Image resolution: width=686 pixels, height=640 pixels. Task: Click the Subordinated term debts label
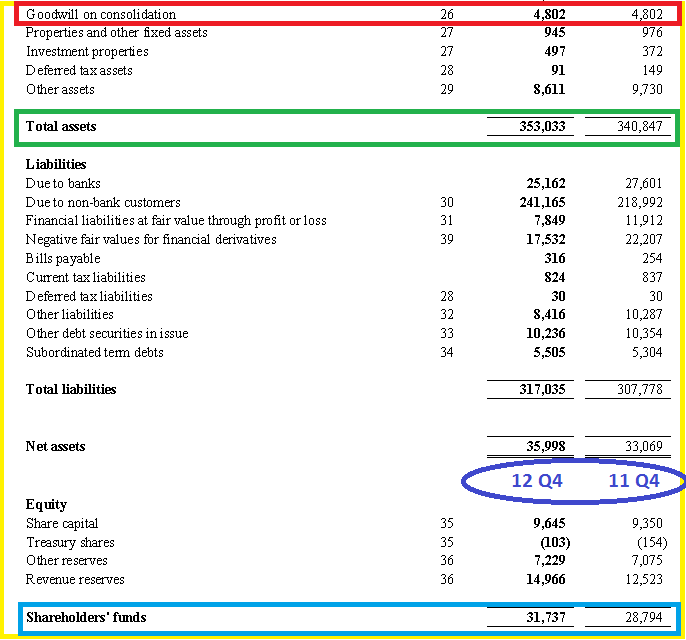click(94, 353)
